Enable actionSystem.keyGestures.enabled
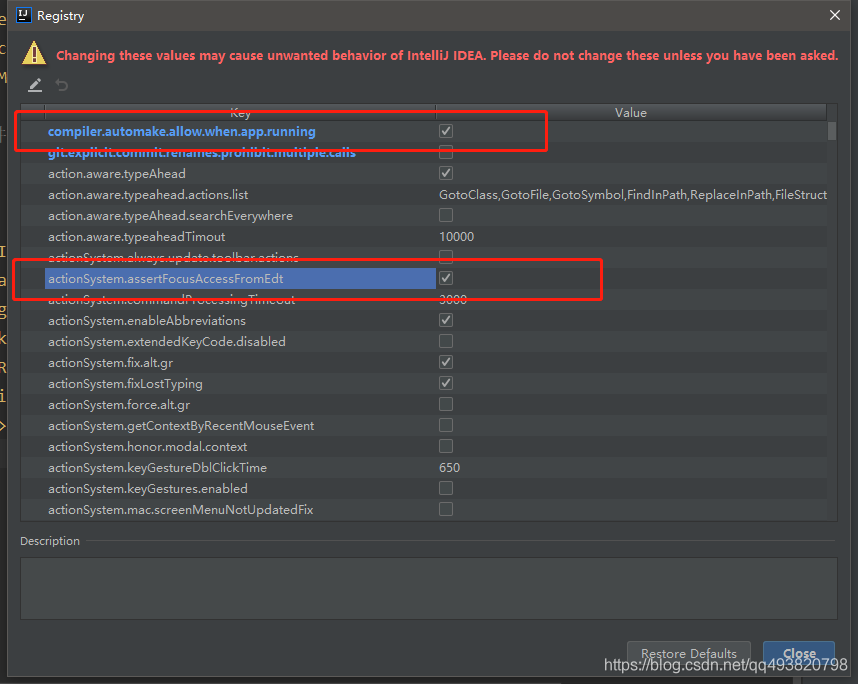This screenshot has width=858, height=684. (x=445, y=488)
